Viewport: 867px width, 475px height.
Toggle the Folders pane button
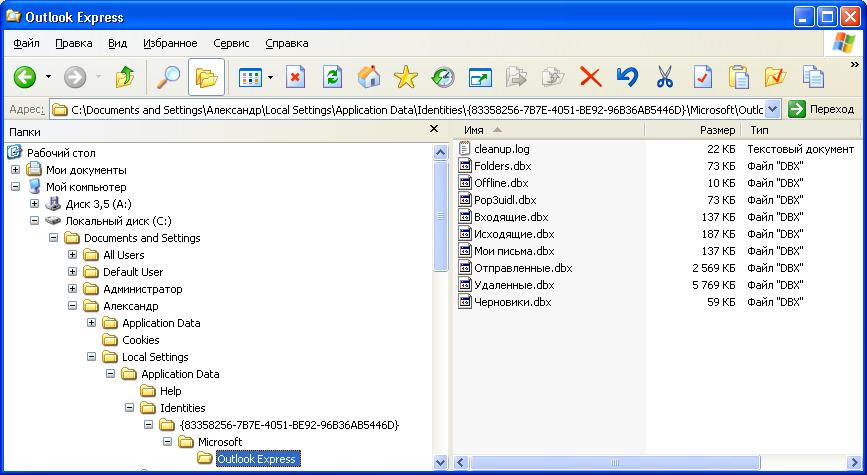click(206, 77)
